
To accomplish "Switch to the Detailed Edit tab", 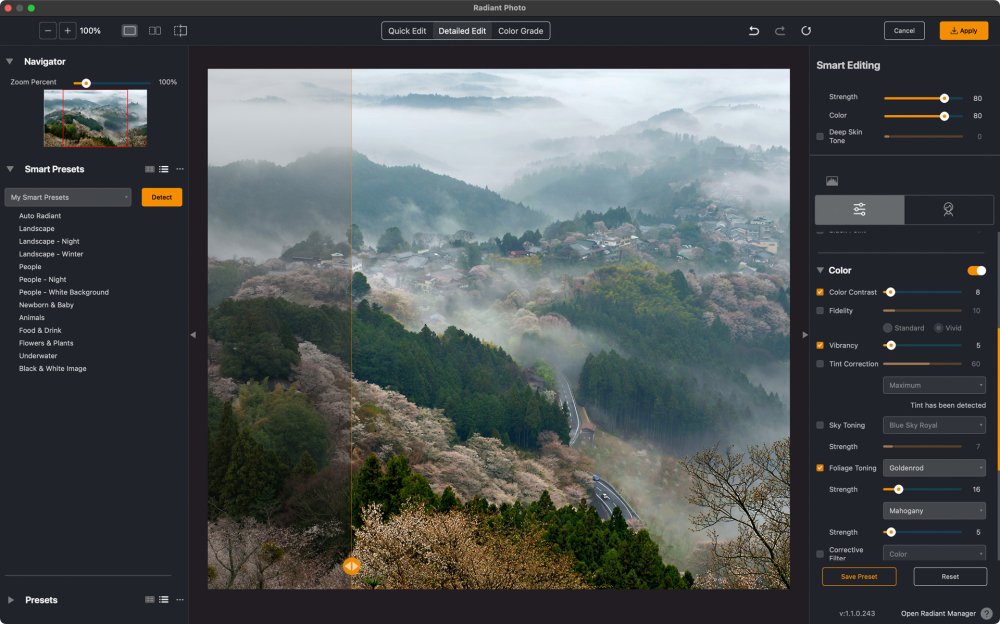I will pyautogui.click(x=462, y=31).
